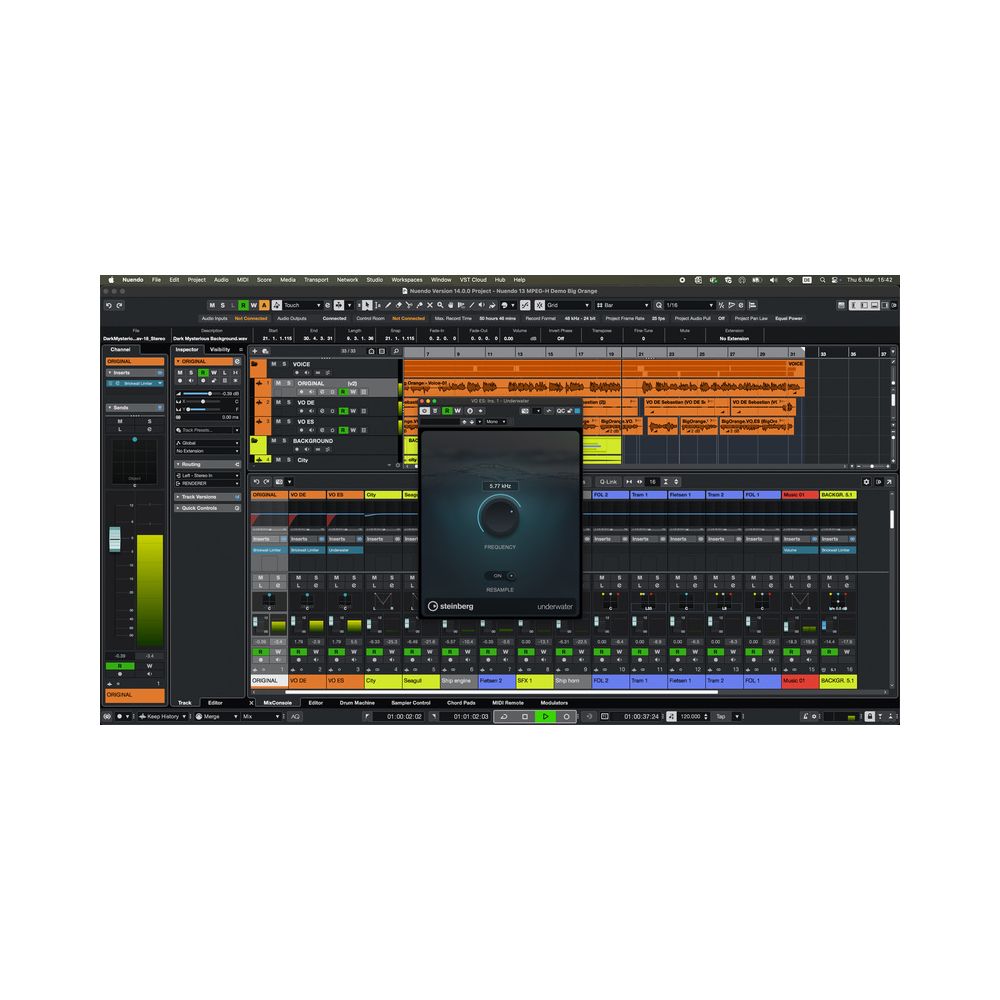Open the Studio menu in the menu bar

[374, 279]
